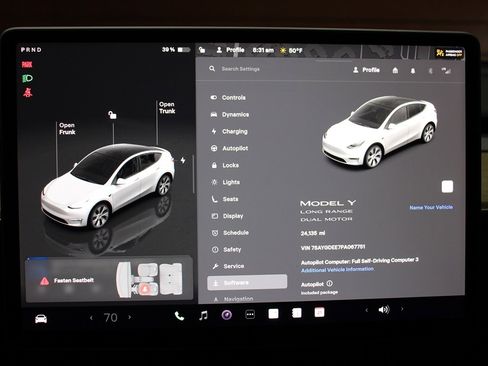The image size is (488, 366).
Task: Tap the passenger airbag status indicator
Action: tap(449, 53)
